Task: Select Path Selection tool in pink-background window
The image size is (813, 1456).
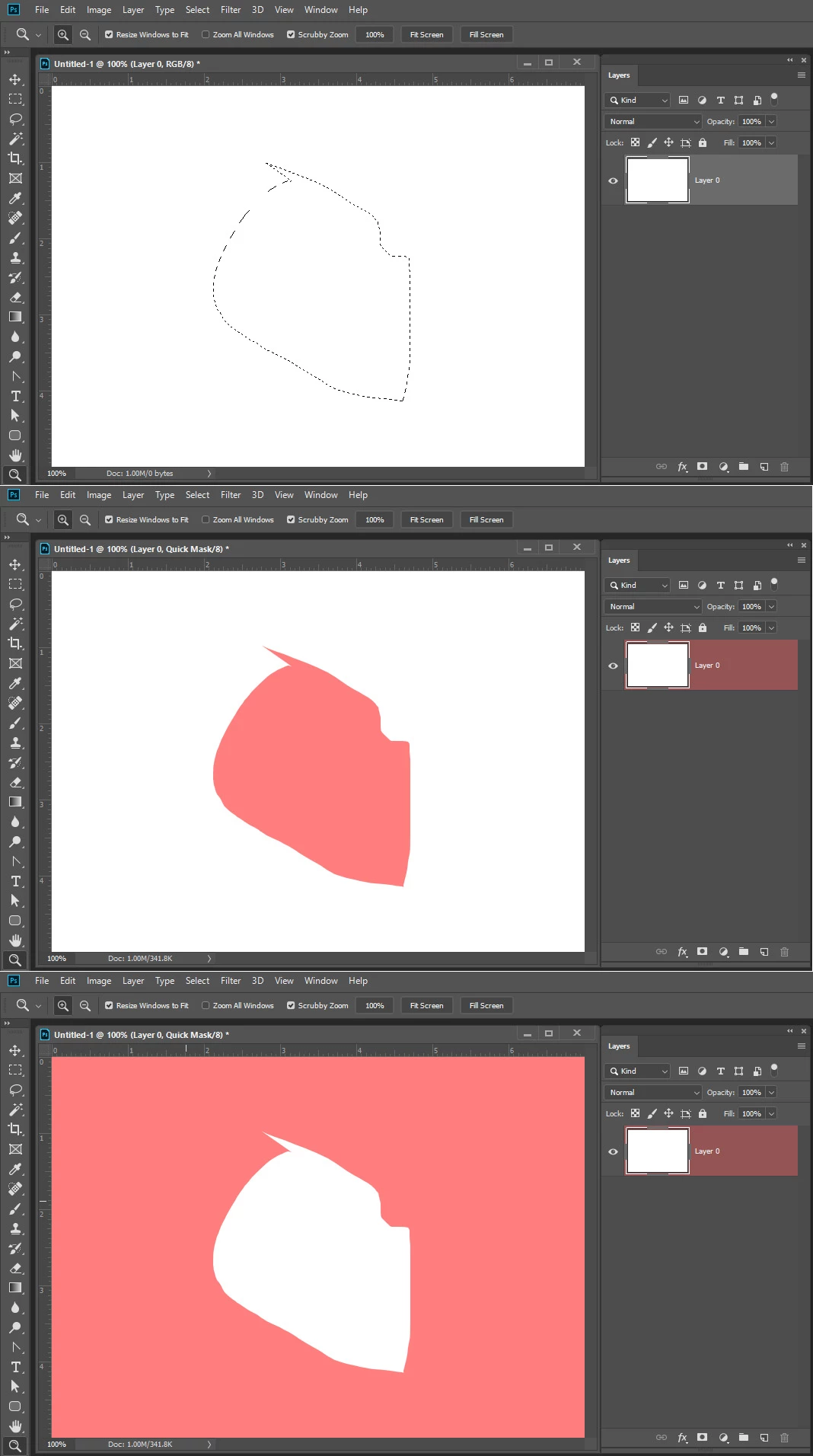Action: coord(15,1387)
